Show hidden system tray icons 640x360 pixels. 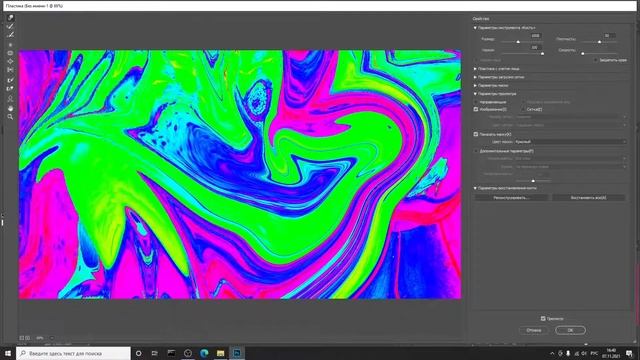pyautogui.click(x=552, y=353)
